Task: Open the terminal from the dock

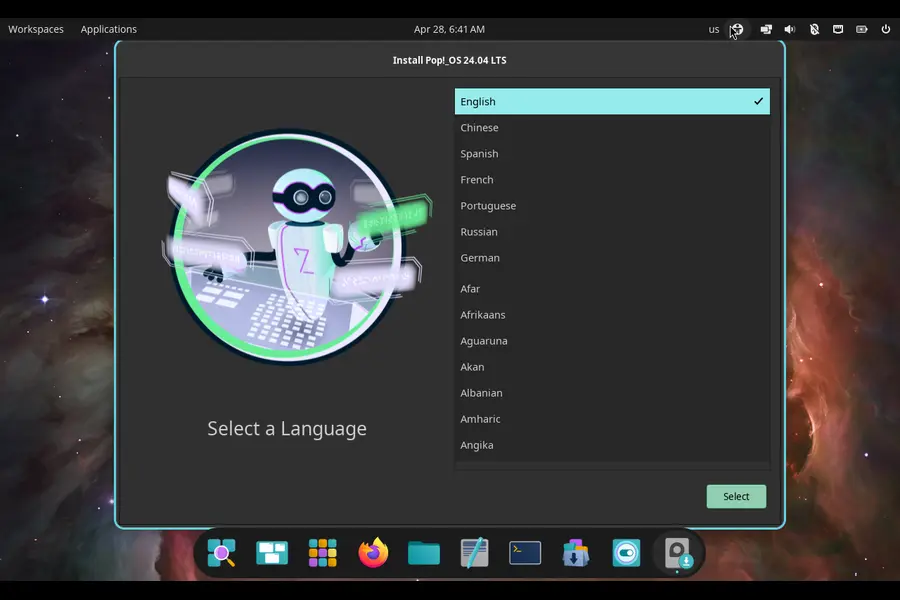Action: [x=524, y=552]
